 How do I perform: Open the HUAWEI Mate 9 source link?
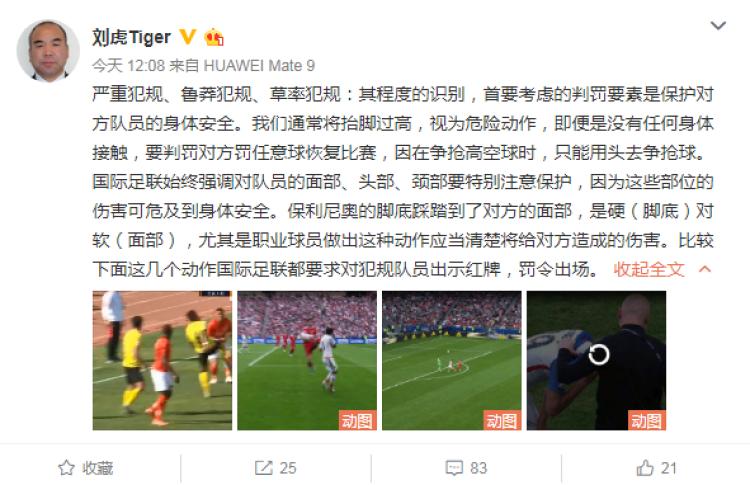click(x=259, y=65)
